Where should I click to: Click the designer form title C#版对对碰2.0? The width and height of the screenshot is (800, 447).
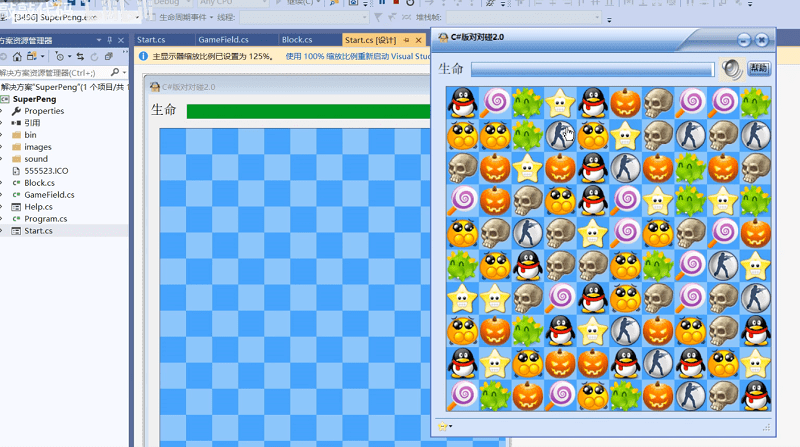point(188,87)
